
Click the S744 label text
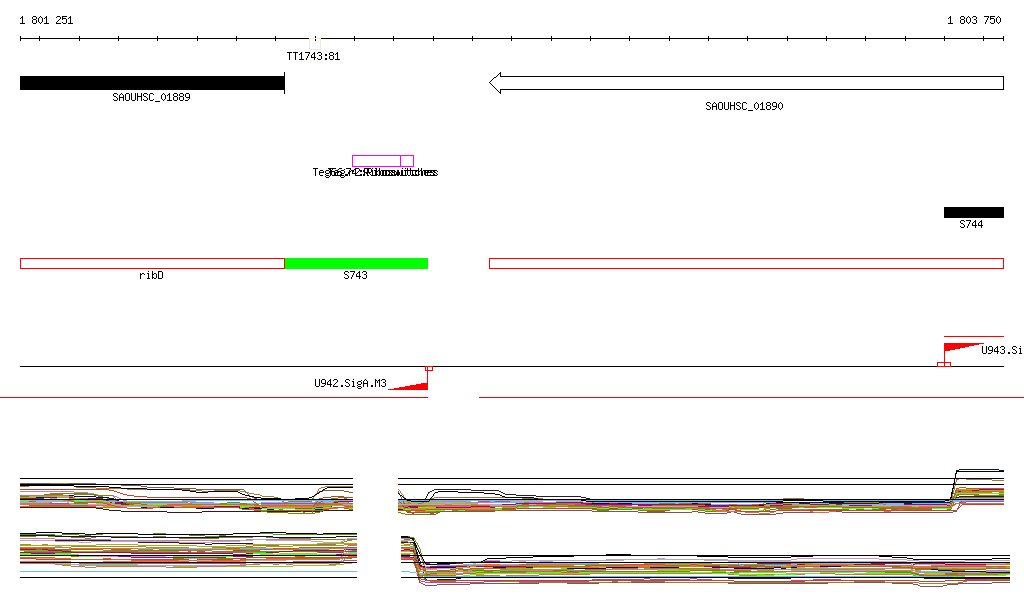pos(971,225)
